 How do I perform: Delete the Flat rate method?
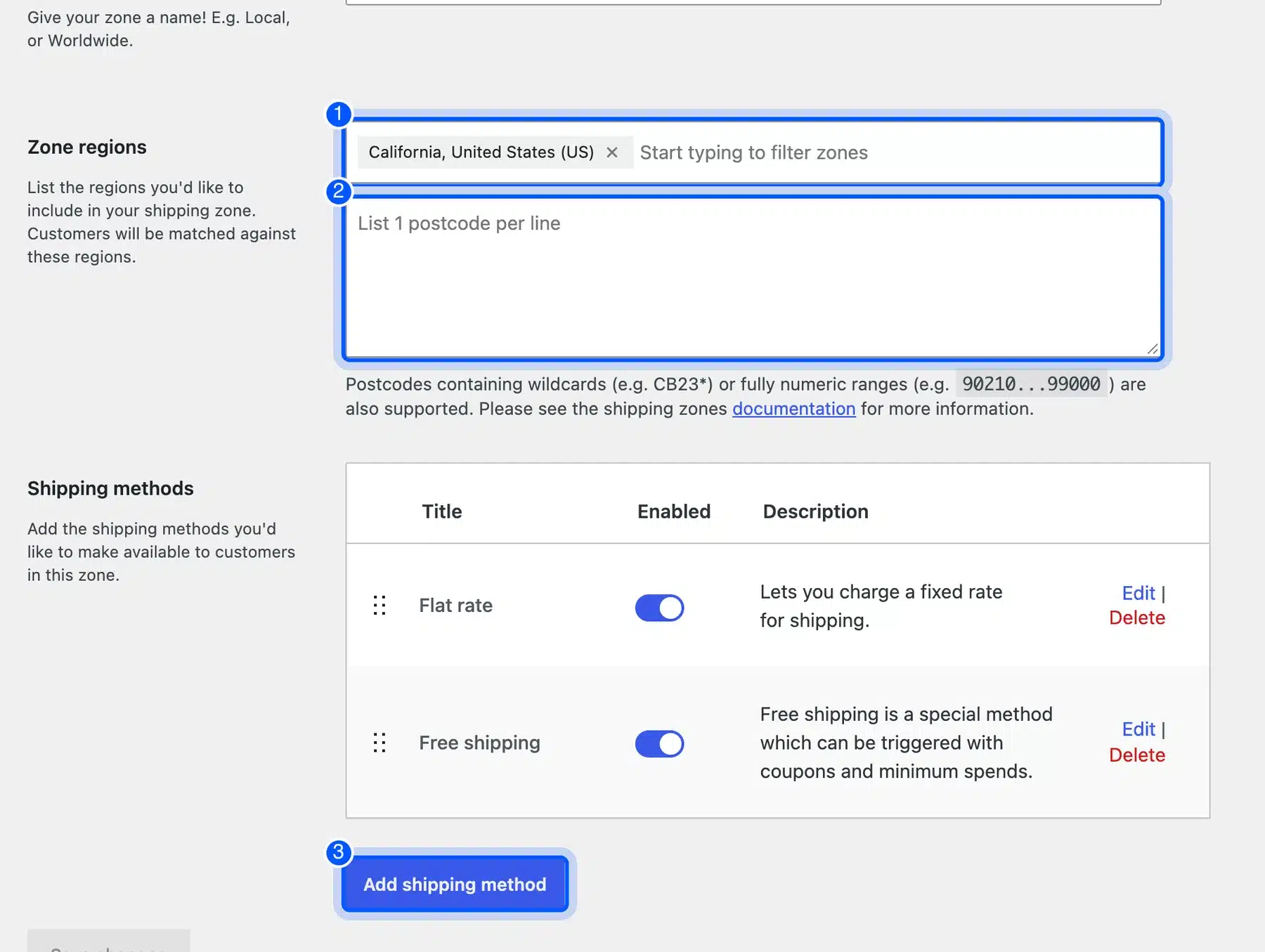click(1137, 618)
